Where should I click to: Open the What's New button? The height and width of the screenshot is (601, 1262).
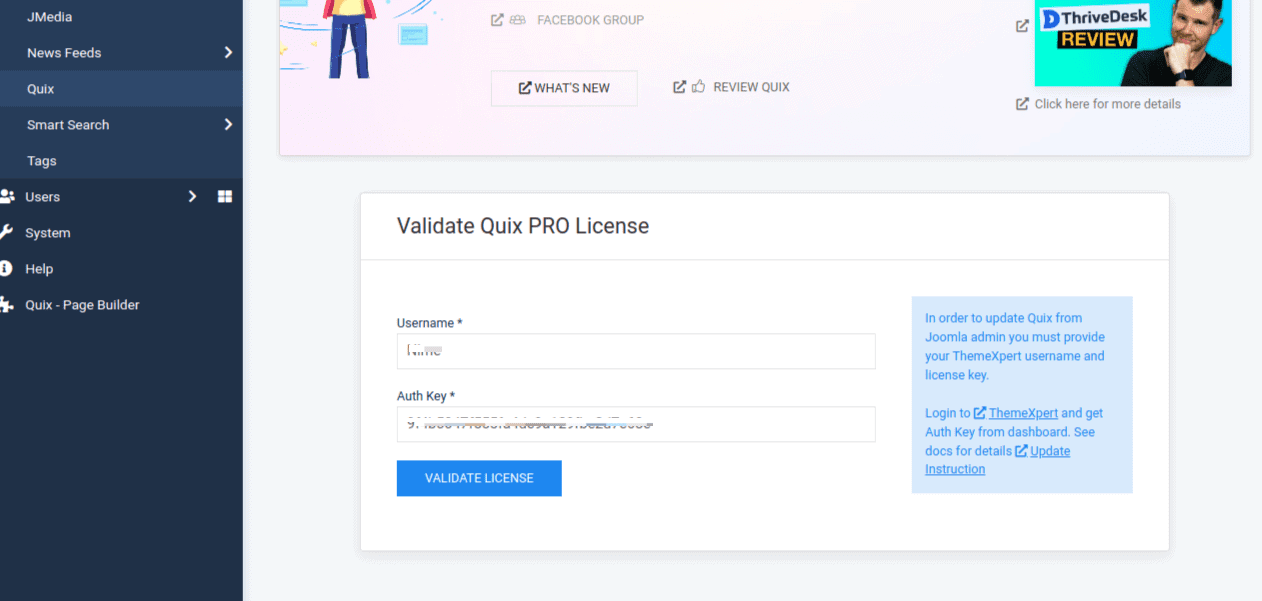coord(564,88)
